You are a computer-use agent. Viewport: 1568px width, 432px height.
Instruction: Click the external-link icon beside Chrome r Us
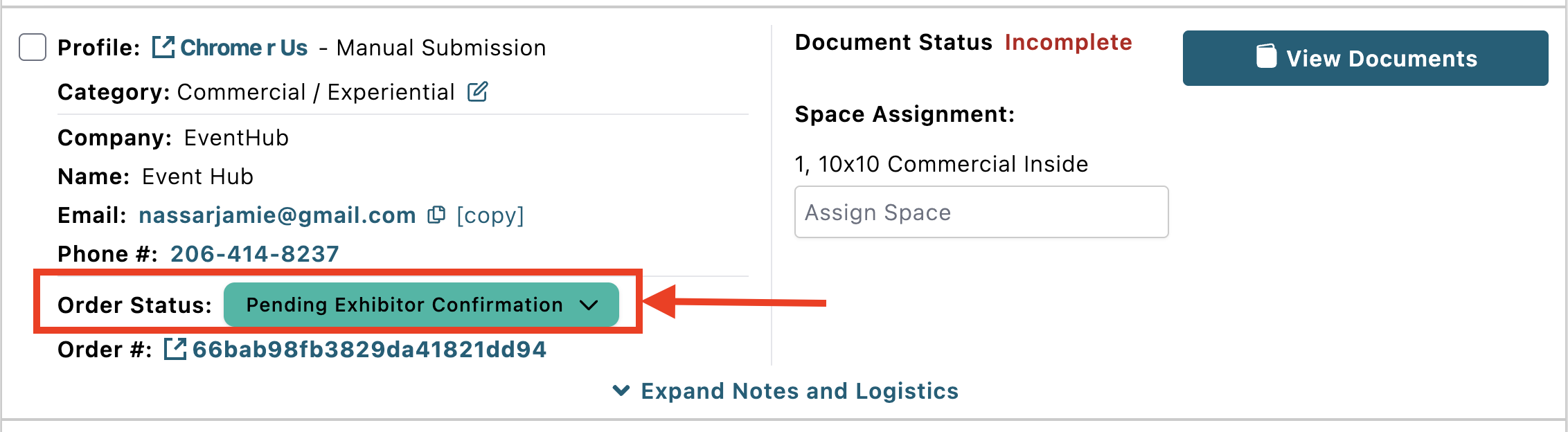pyautogui.click(x=163, y=48)
